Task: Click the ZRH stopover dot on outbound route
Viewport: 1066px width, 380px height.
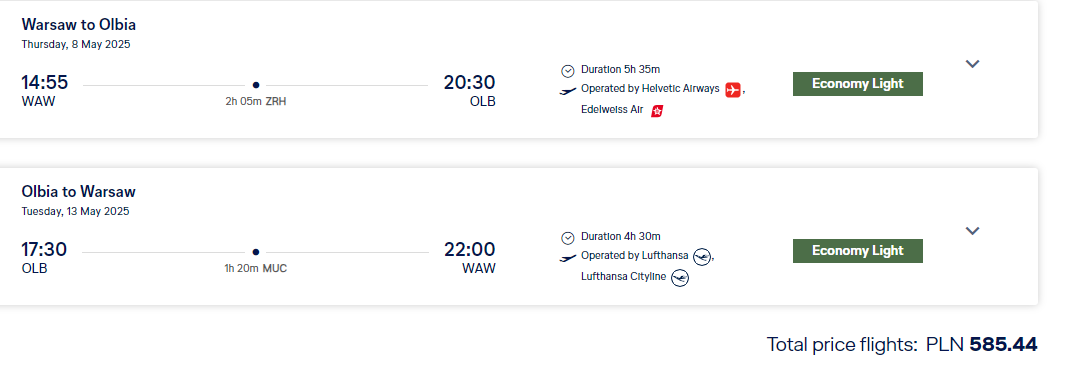Action: 256,85
